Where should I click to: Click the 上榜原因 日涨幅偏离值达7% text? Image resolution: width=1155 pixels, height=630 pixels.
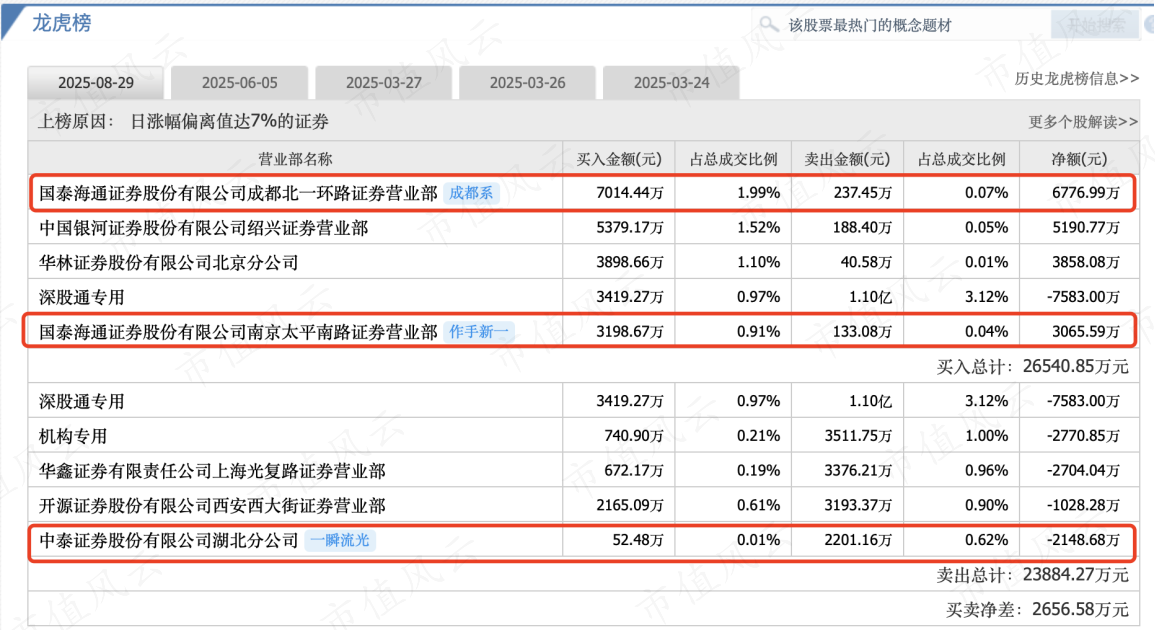[183, 122]
